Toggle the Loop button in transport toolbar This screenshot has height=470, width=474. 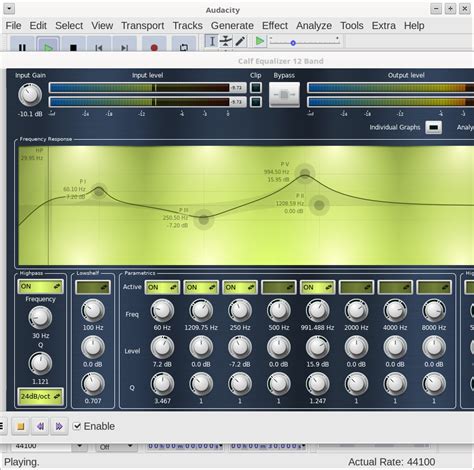[x=184, y=45]
